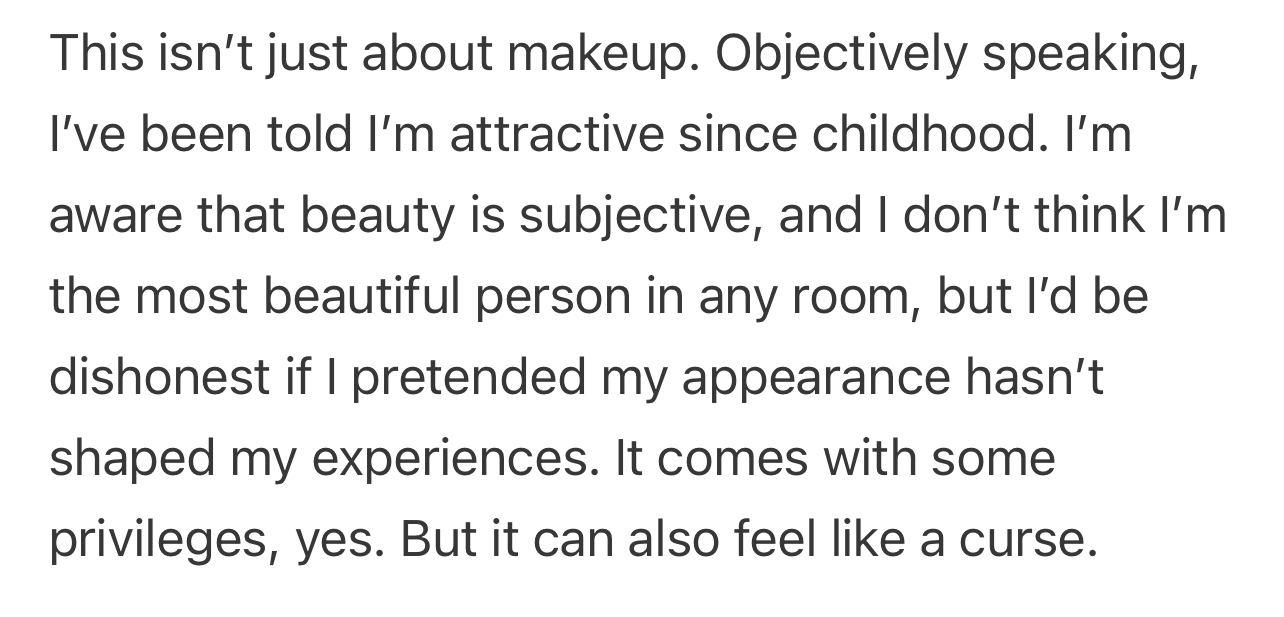
Task: Click the word "speaking" in first line
Action: [1089, 56]
